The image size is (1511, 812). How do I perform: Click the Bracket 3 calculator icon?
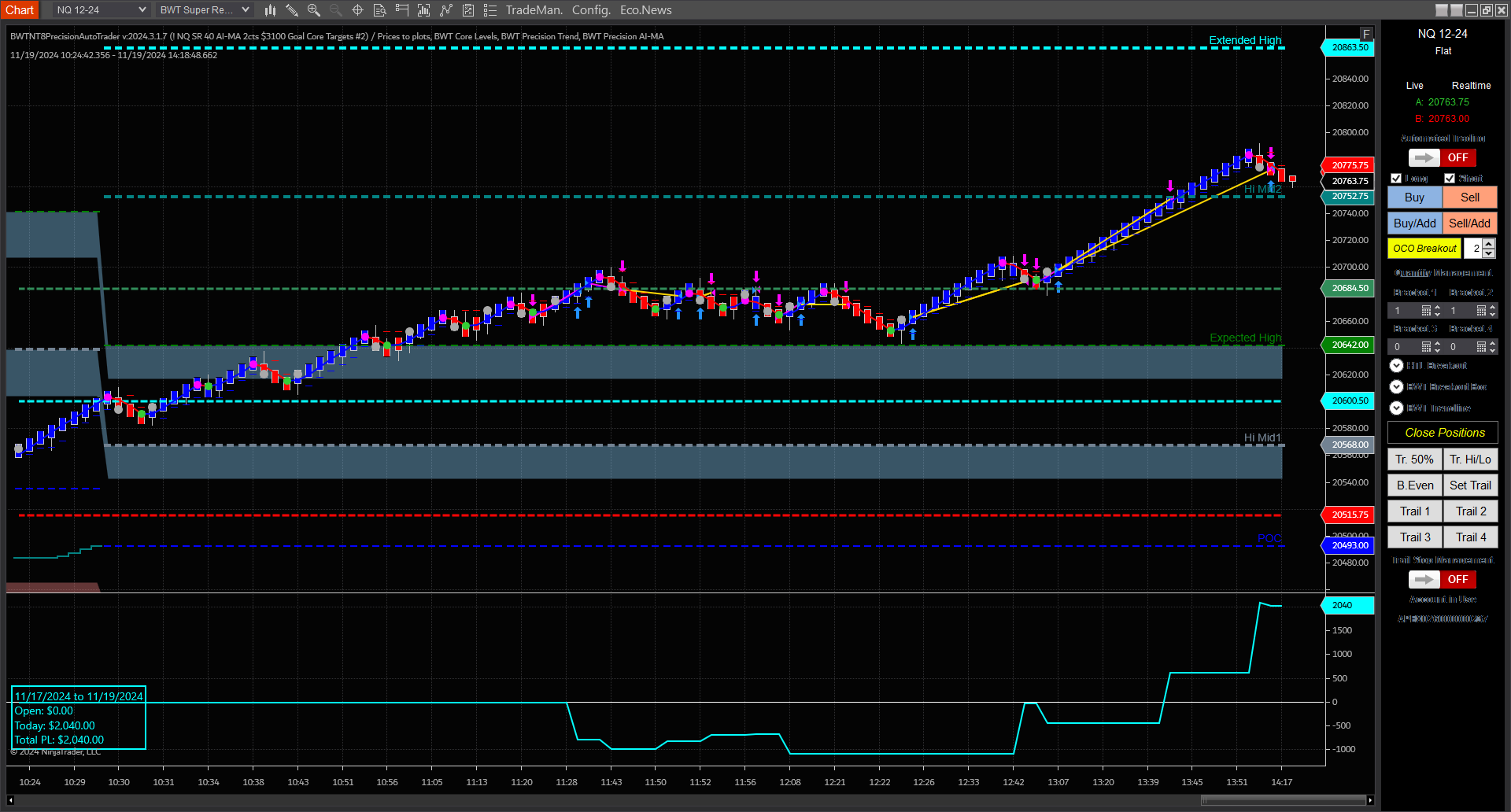(1426, 347)
